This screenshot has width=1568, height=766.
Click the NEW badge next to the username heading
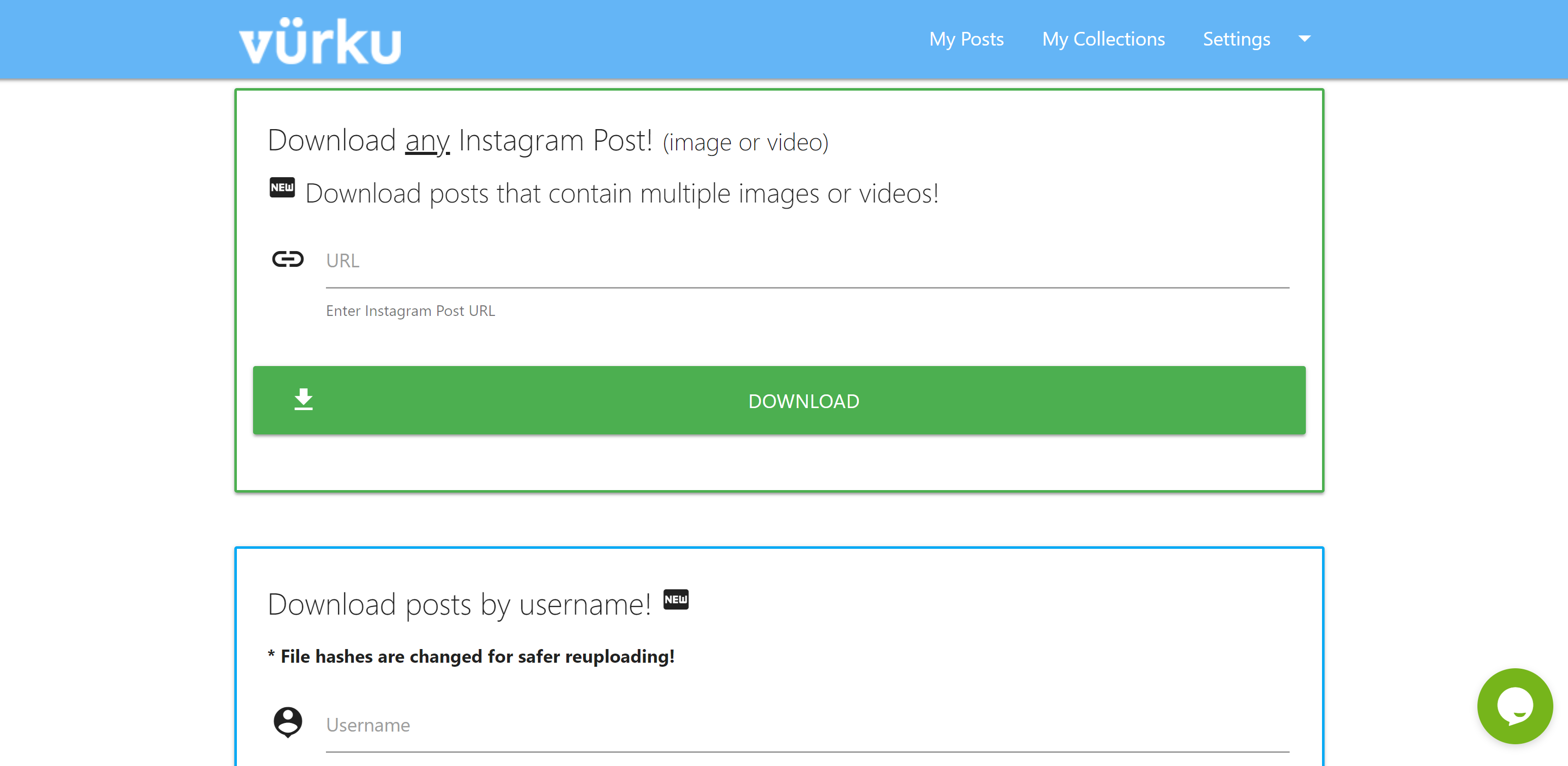676,599
